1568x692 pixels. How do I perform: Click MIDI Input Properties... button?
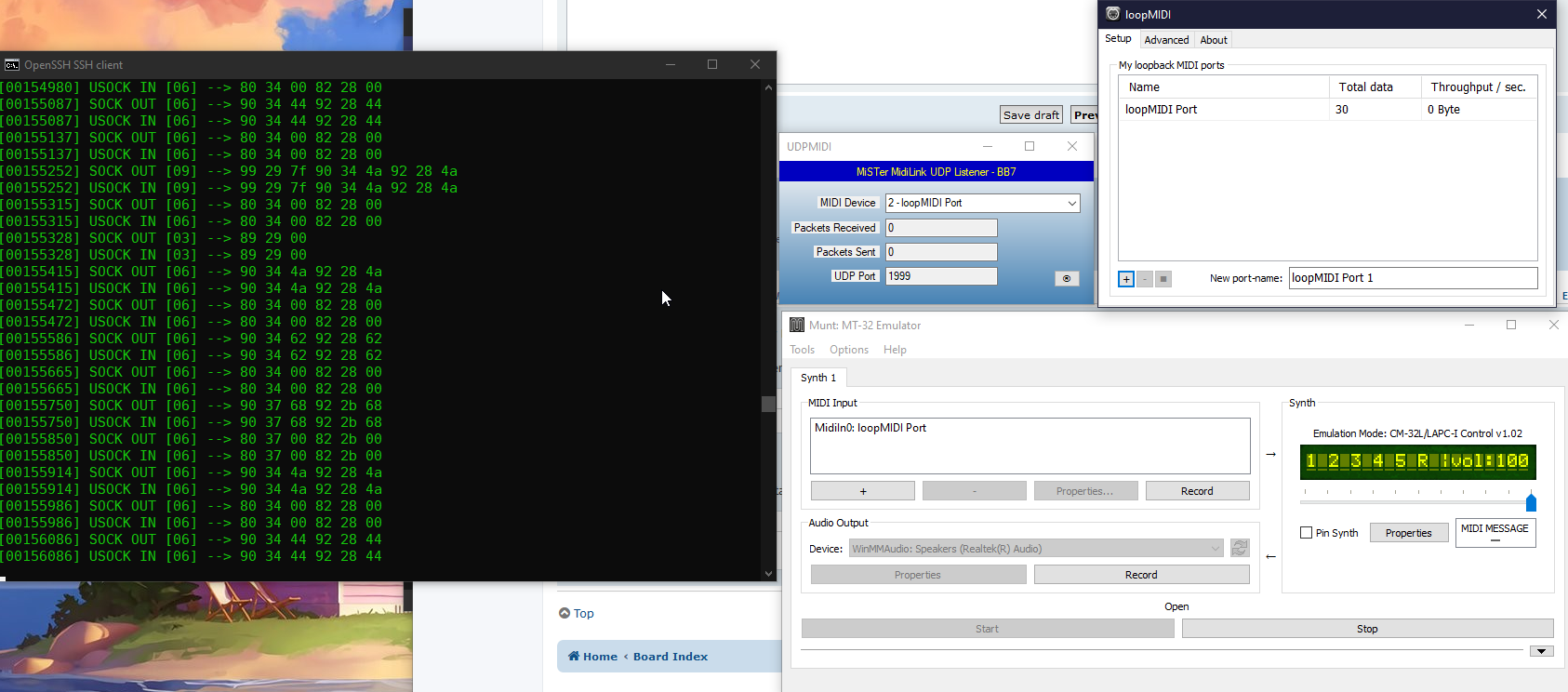coord(1084,491)
